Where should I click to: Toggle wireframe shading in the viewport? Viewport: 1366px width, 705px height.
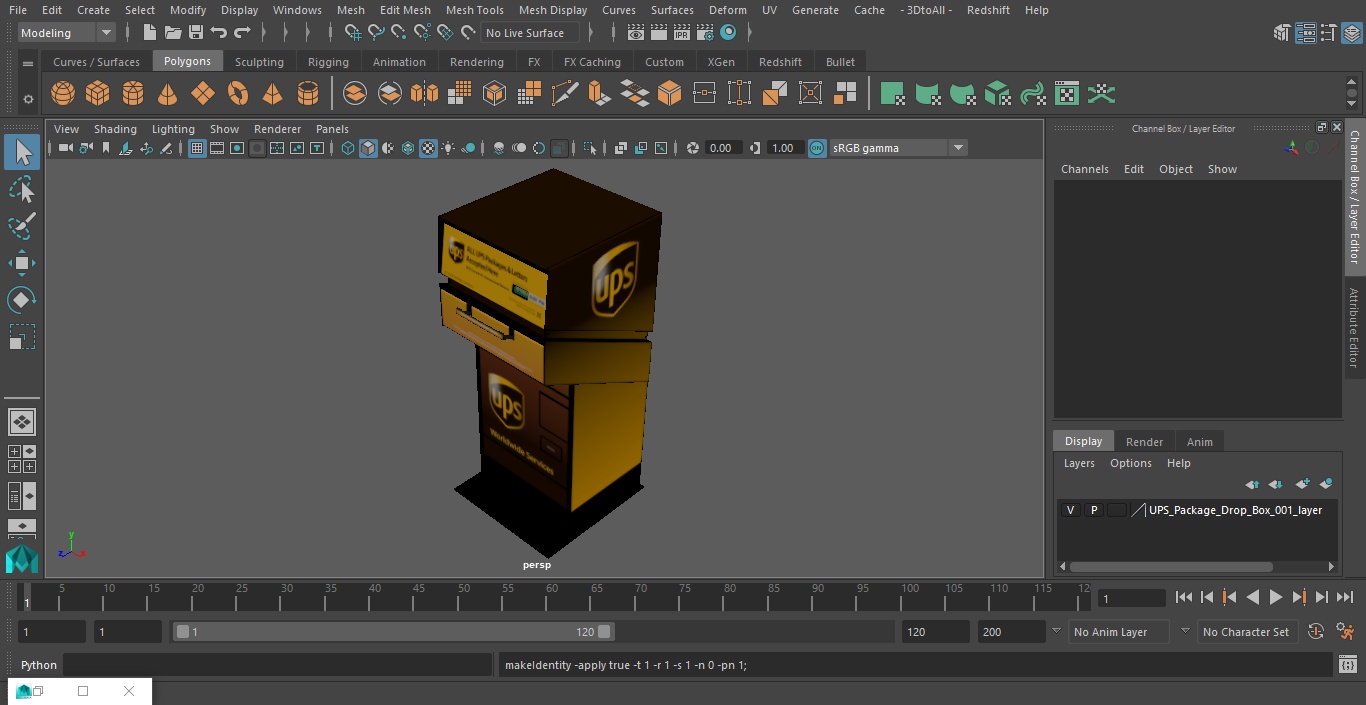pyautogui.click(x=348, y=148)
